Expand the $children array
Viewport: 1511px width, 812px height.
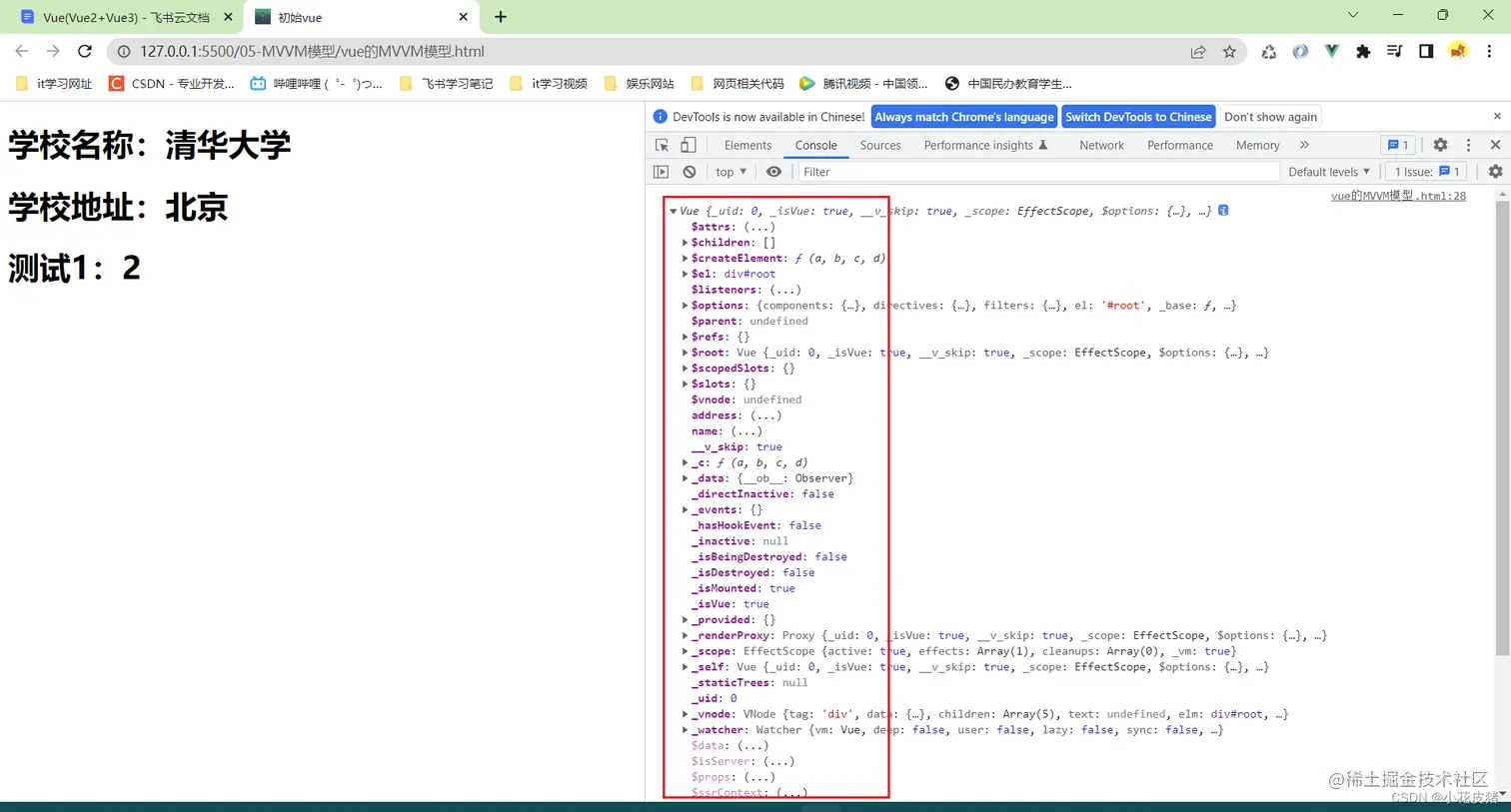[685, 243]
